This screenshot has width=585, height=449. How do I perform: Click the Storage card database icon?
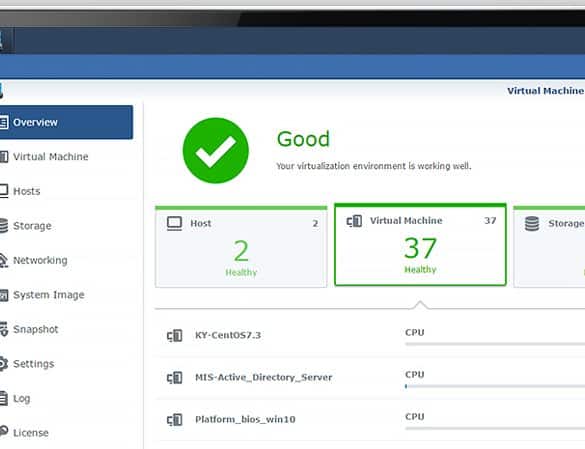pyautogui.click(x=532, y=223)
